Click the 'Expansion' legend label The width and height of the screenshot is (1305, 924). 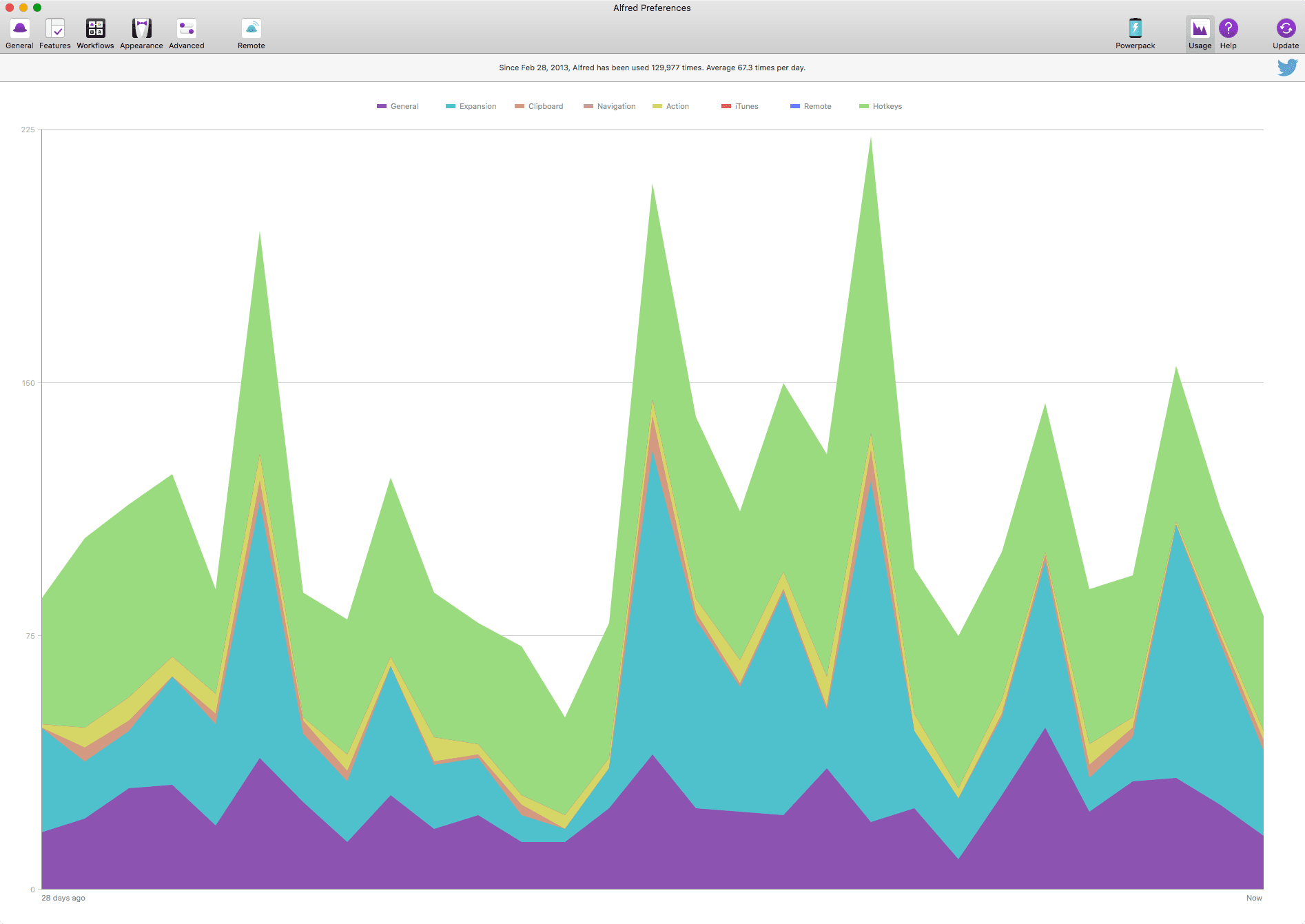tap(477, 106)
